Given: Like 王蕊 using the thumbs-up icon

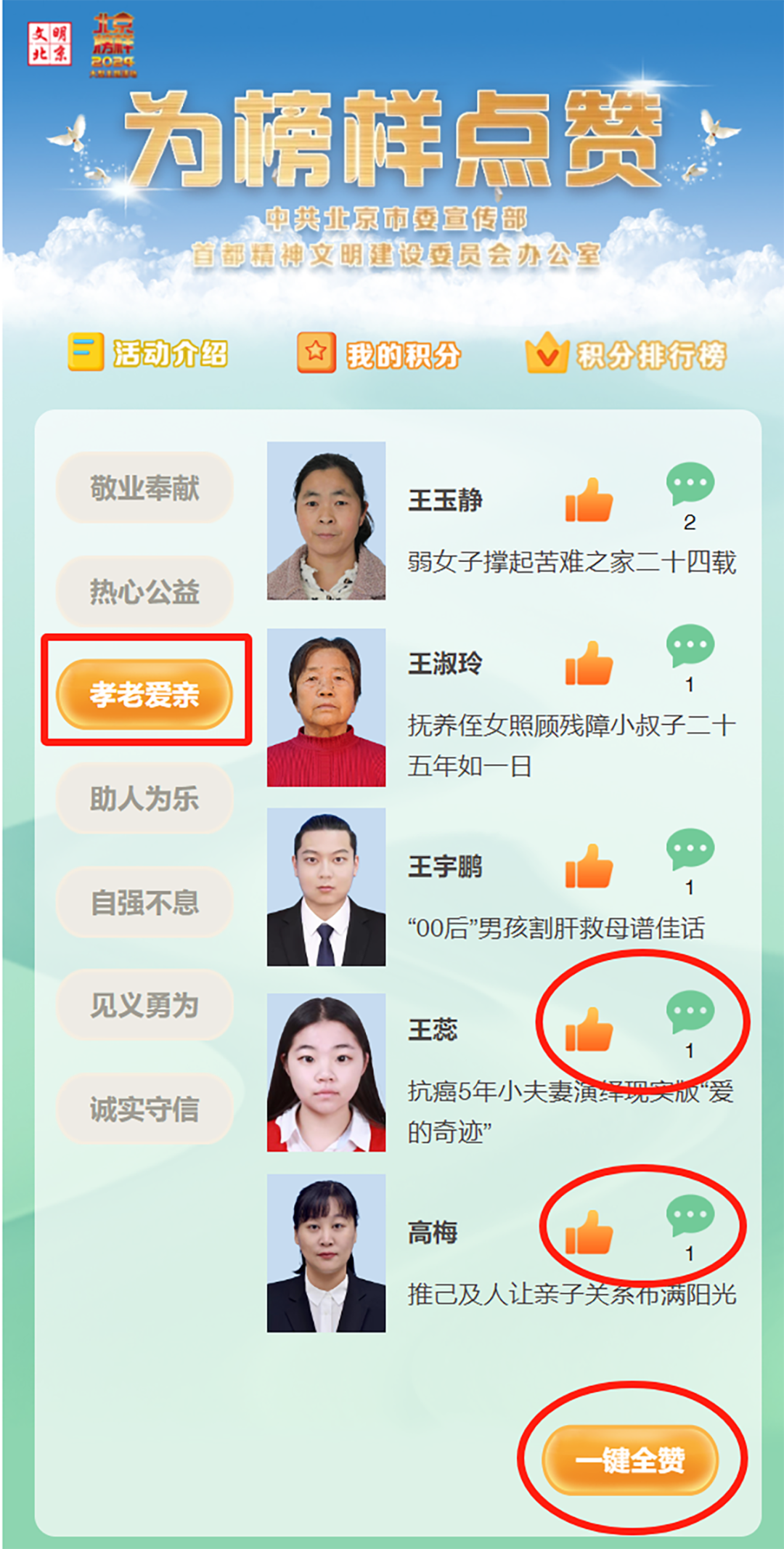Looking at the screenshot, I should [589, 1029].
